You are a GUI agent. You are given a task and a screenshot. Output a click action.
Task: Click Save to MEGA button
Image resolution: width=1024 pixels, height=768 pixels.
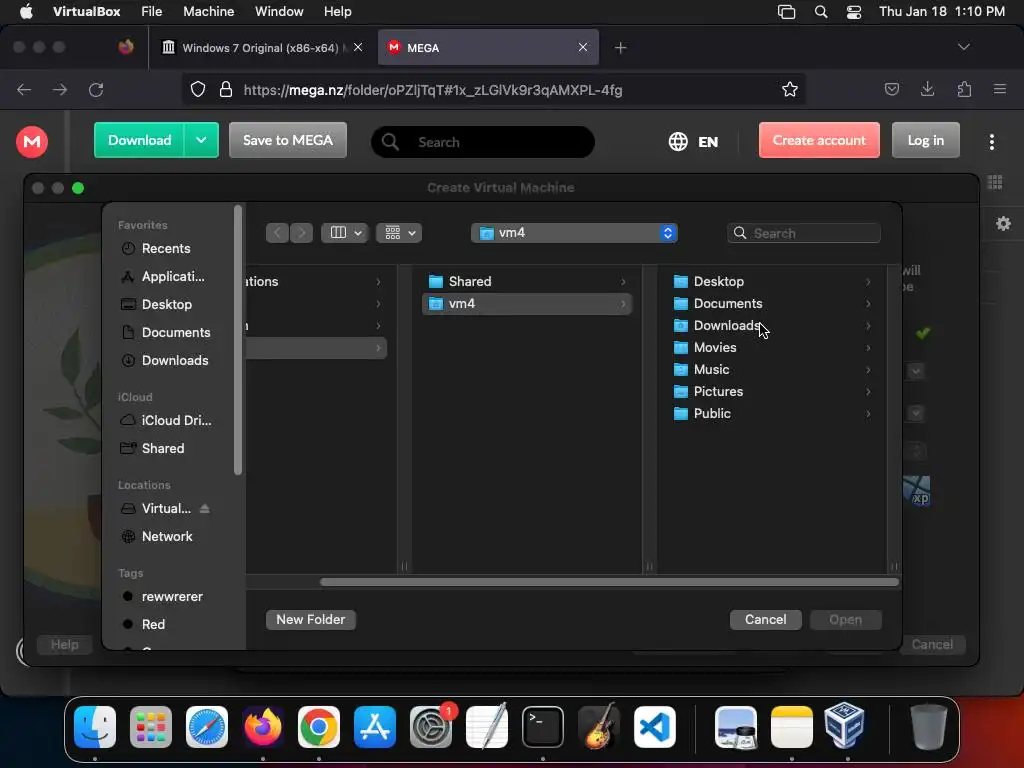tap(288, 140)
